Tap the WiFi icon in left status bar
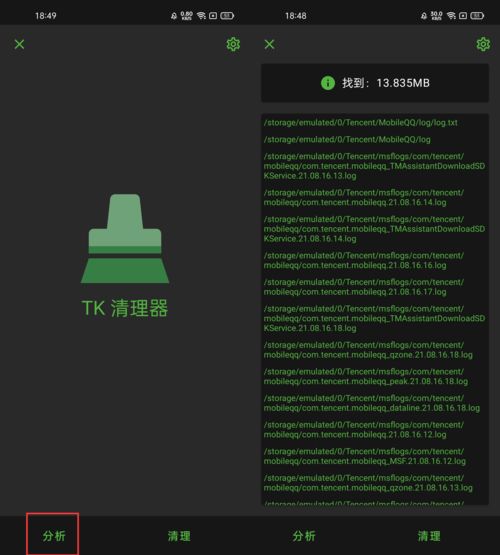The width and height of the screenshot is (500, 555). [x=201, y=16]
